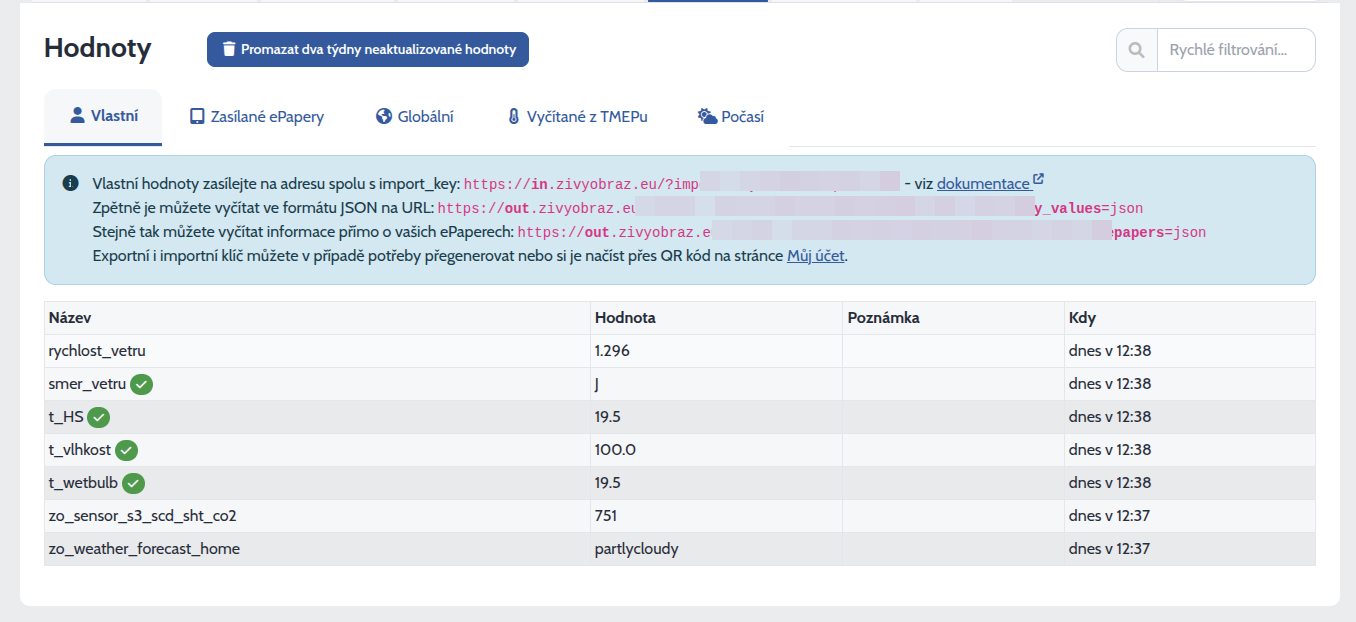Click the info circle icon in the blue notice

(70, 183)
